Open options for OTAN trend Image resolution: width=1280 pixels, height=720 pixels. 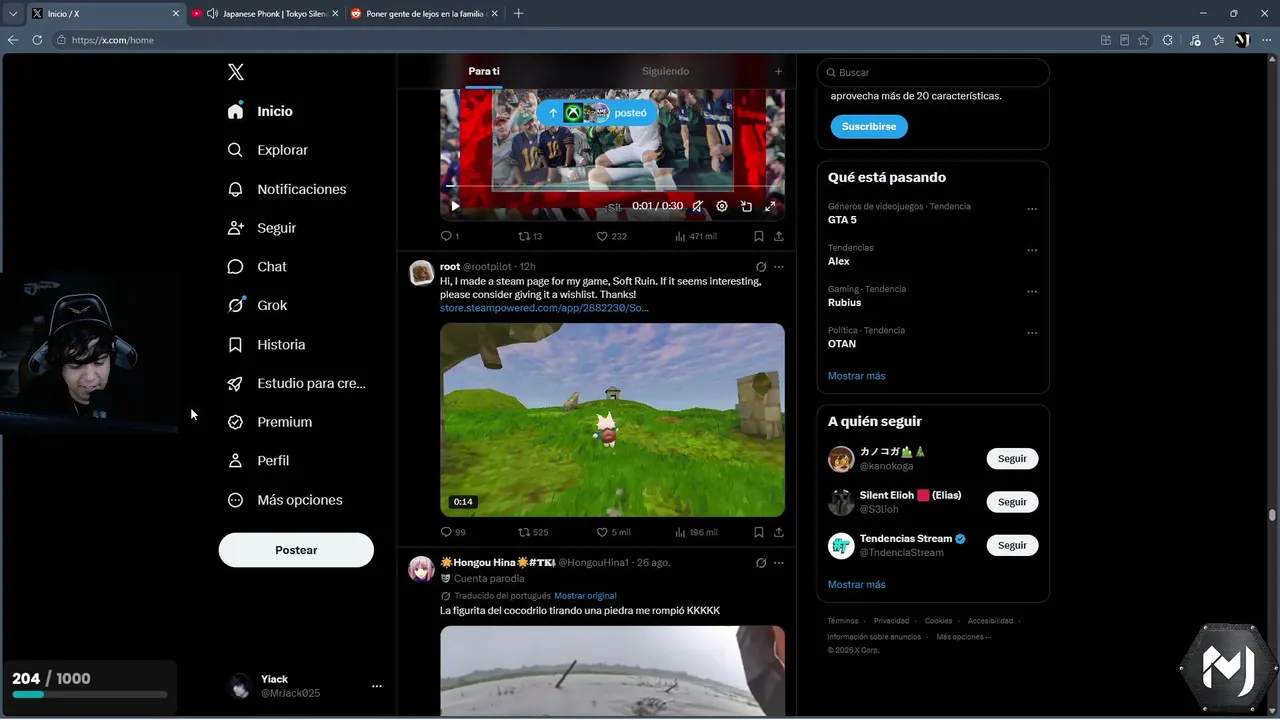tap(1032, 333)
